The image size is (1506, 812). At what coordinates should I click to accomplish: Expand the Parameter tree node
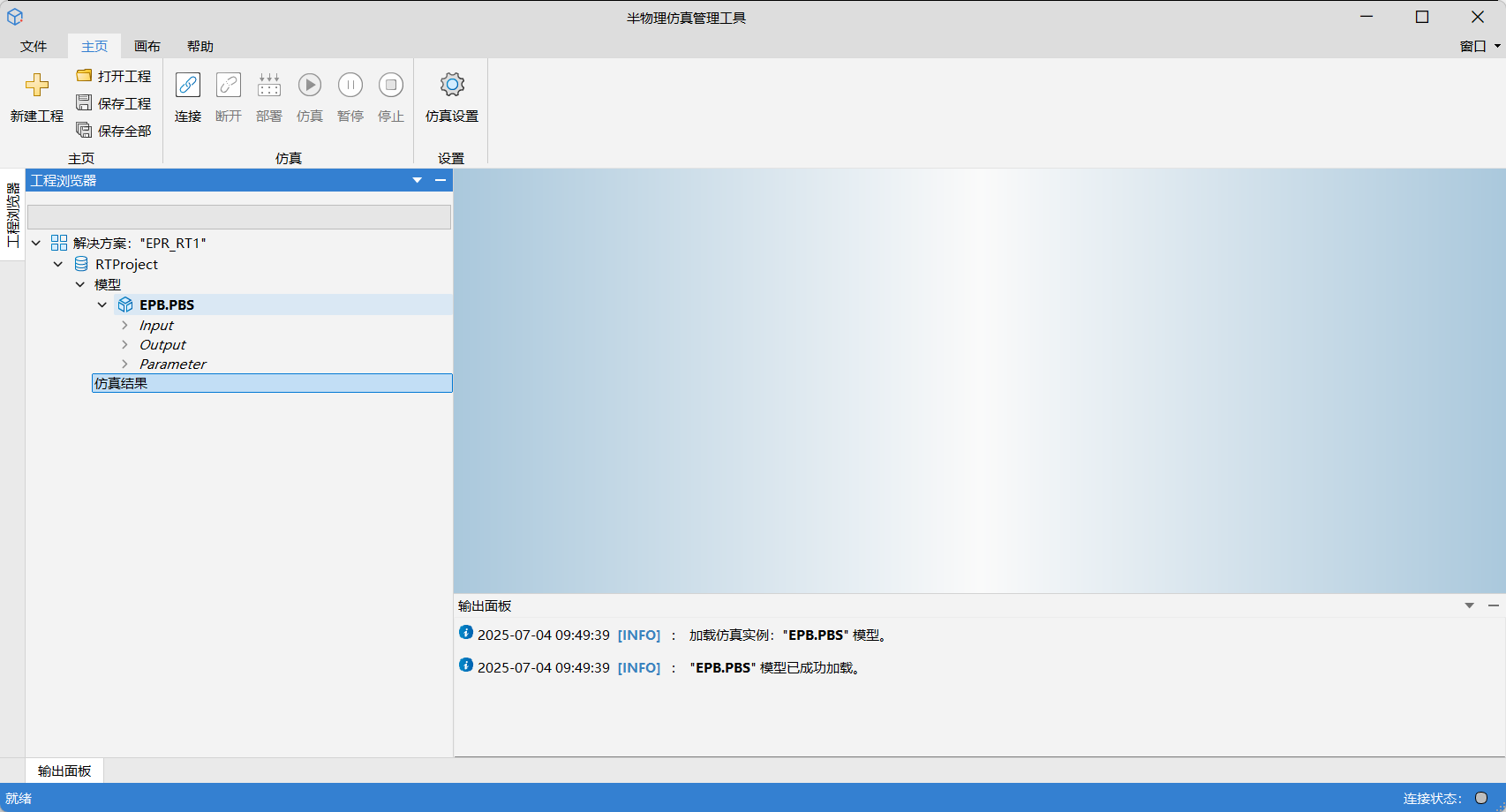tap(124, 365)
